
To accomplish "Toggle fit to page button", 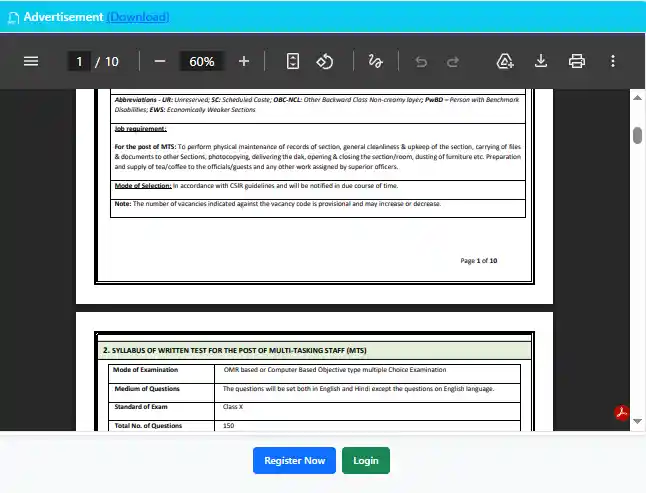I will [x=292, y=61].
